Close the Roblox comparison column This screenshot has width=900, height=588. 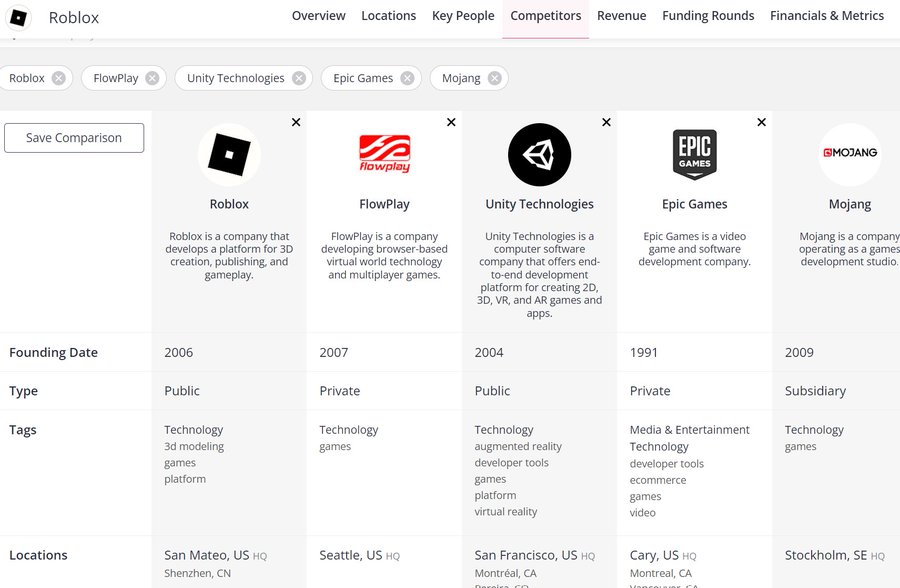[296, 122]
